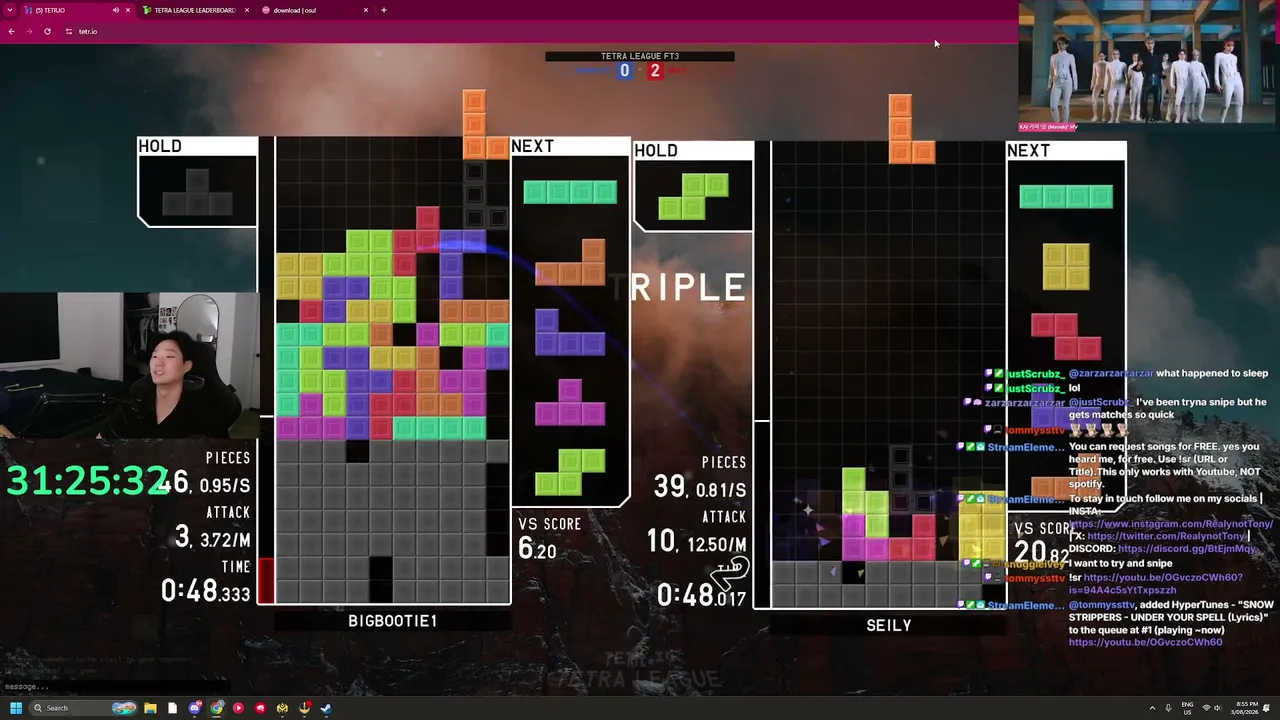Open the Twitter RealynotTony link
The height and width of the screenshot is (720, 1280).
pyautogui.click(x=1167, y=536)
